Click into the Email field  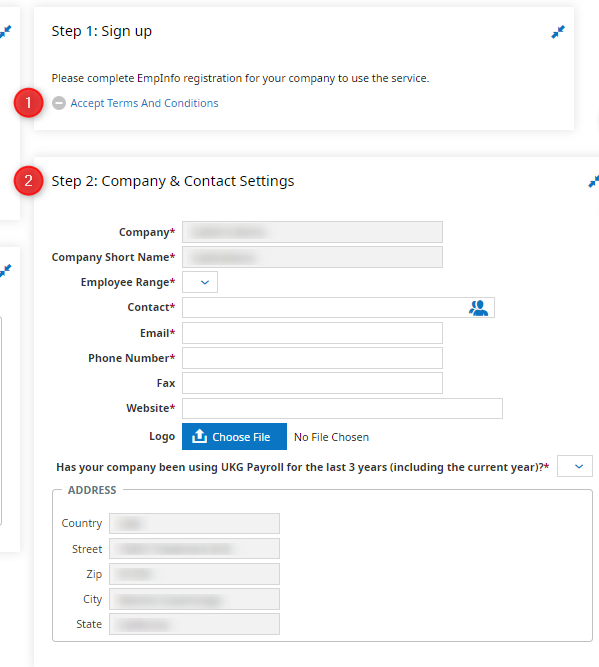[x=312, y=333]
